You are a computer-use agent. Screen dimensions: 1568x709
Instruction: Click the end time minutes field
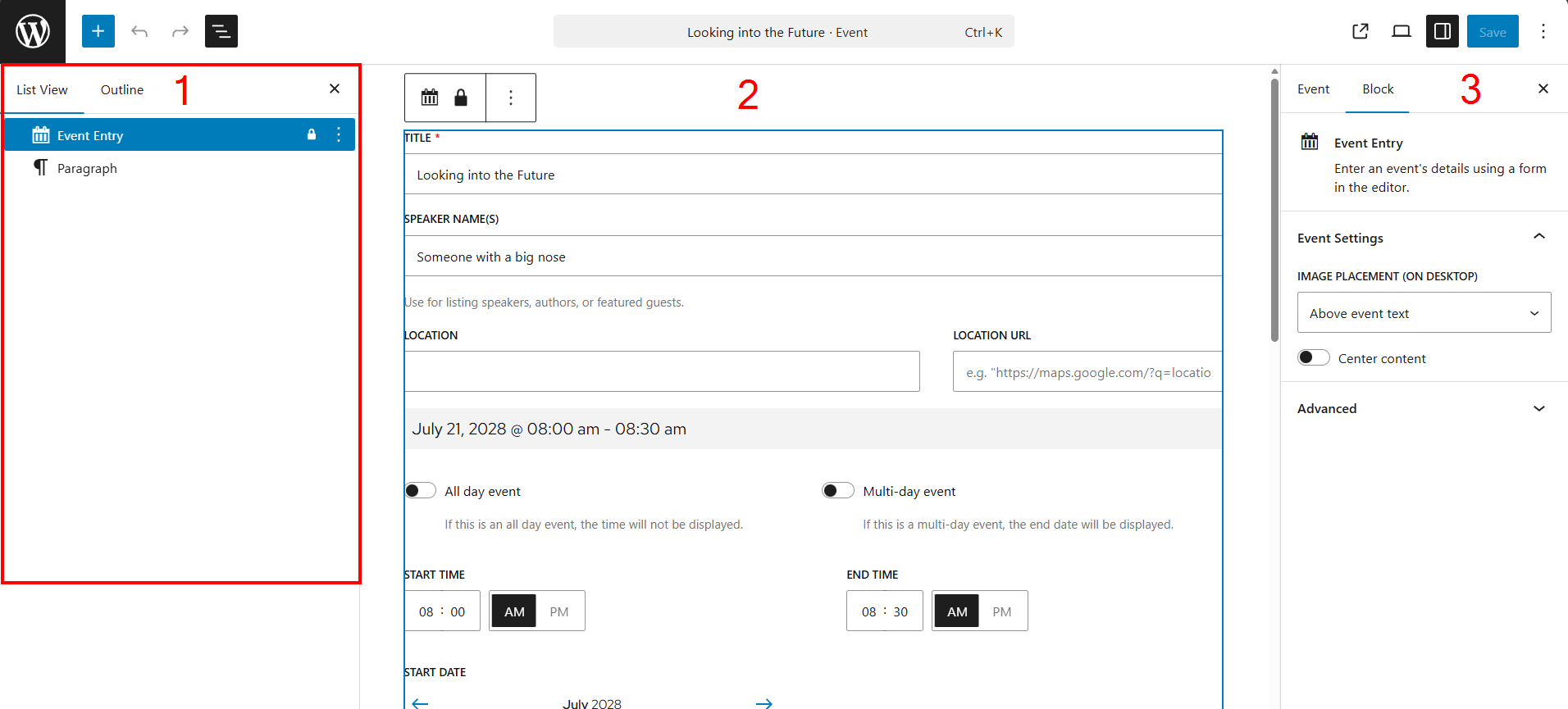900,611
